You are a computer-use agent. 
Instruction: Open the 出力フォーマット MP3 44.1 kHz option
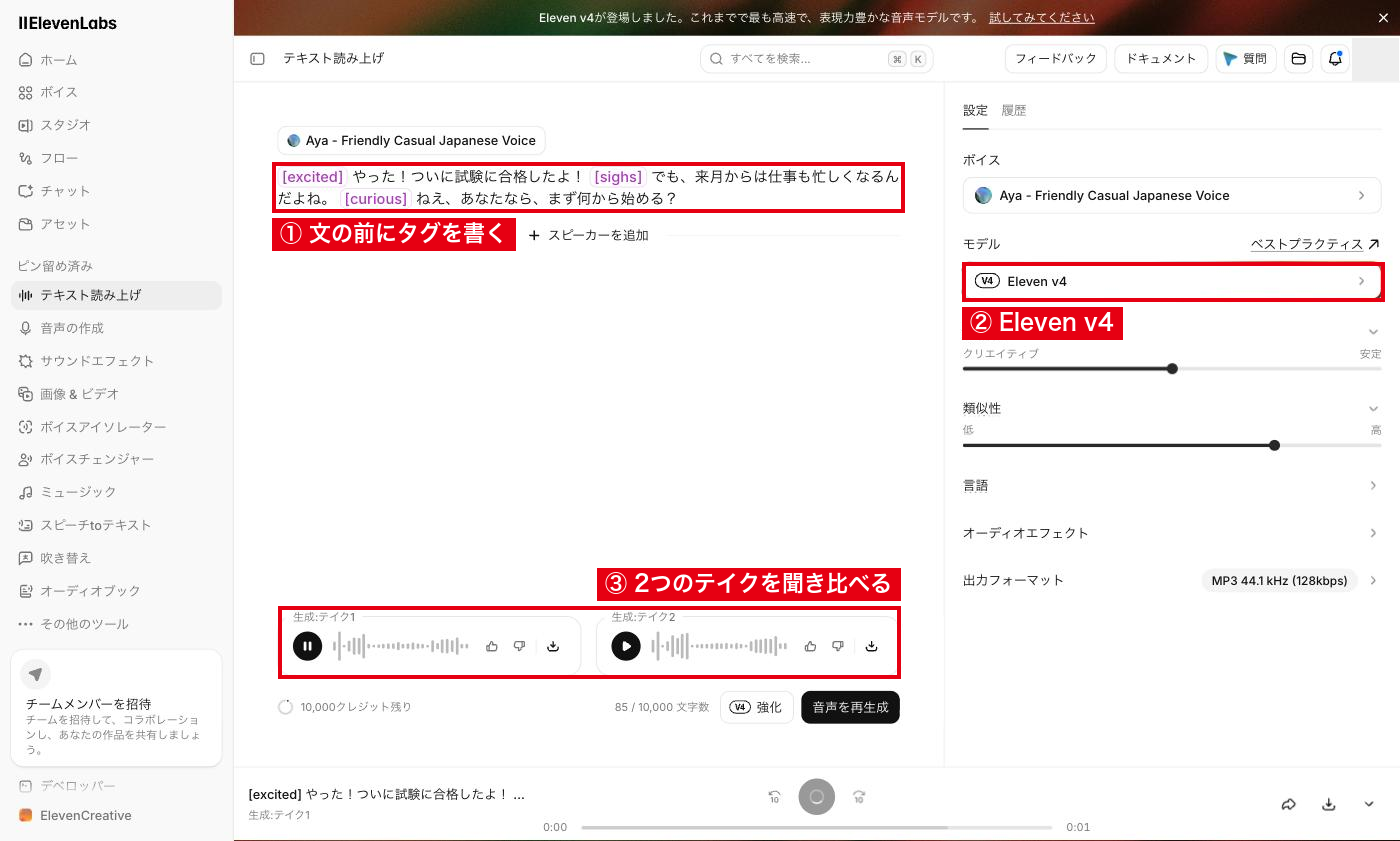tap(1279, 580)
